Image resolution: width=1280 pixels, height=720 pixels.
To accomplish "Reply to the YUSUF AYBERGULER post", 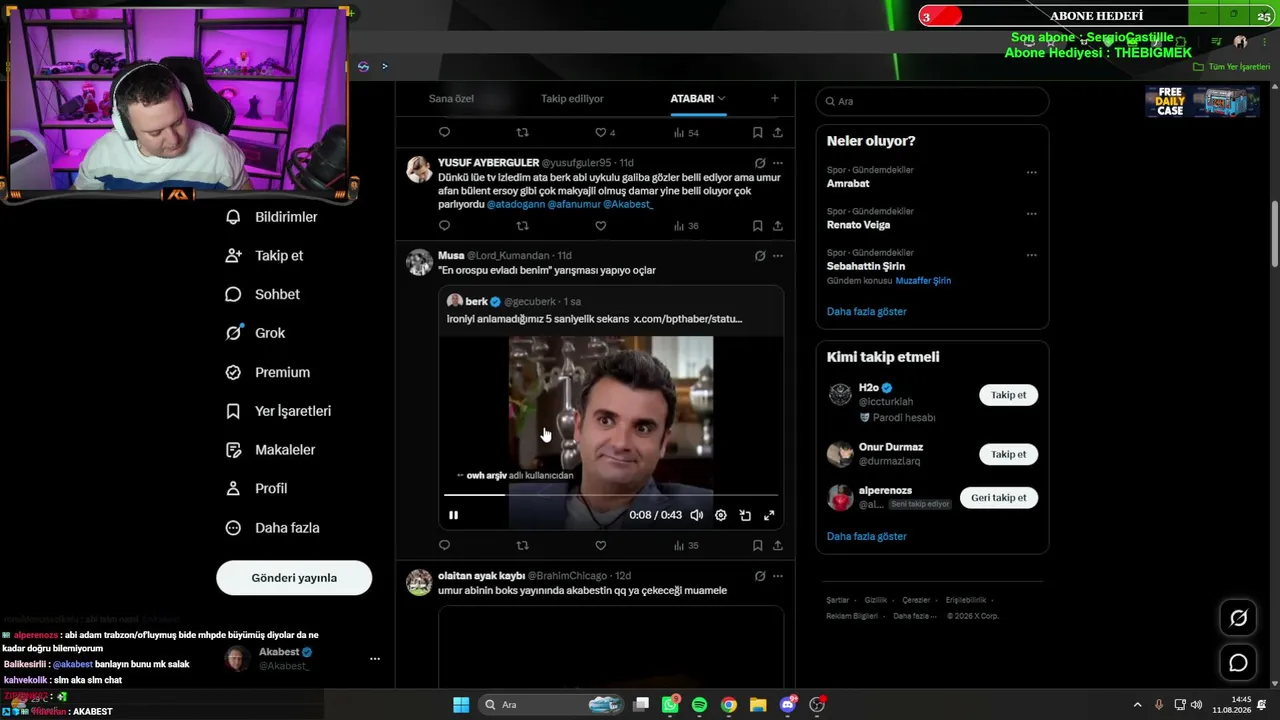I will coord(445,226).
